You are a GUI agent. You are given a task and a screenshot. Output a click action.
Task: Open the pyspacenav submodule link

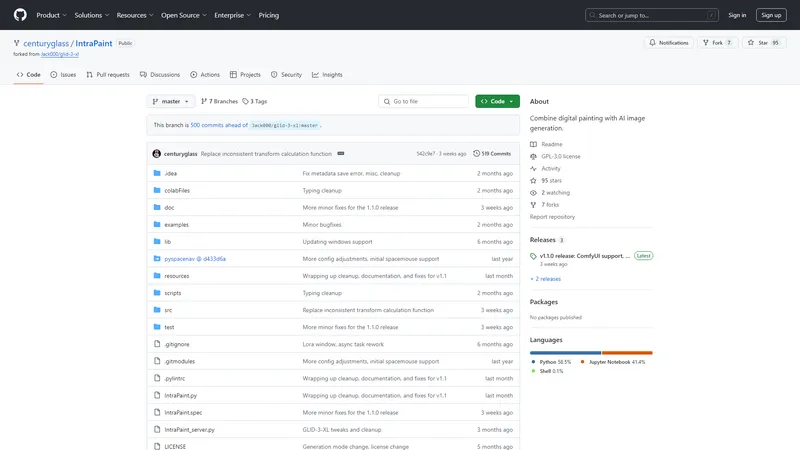[195, 259]
